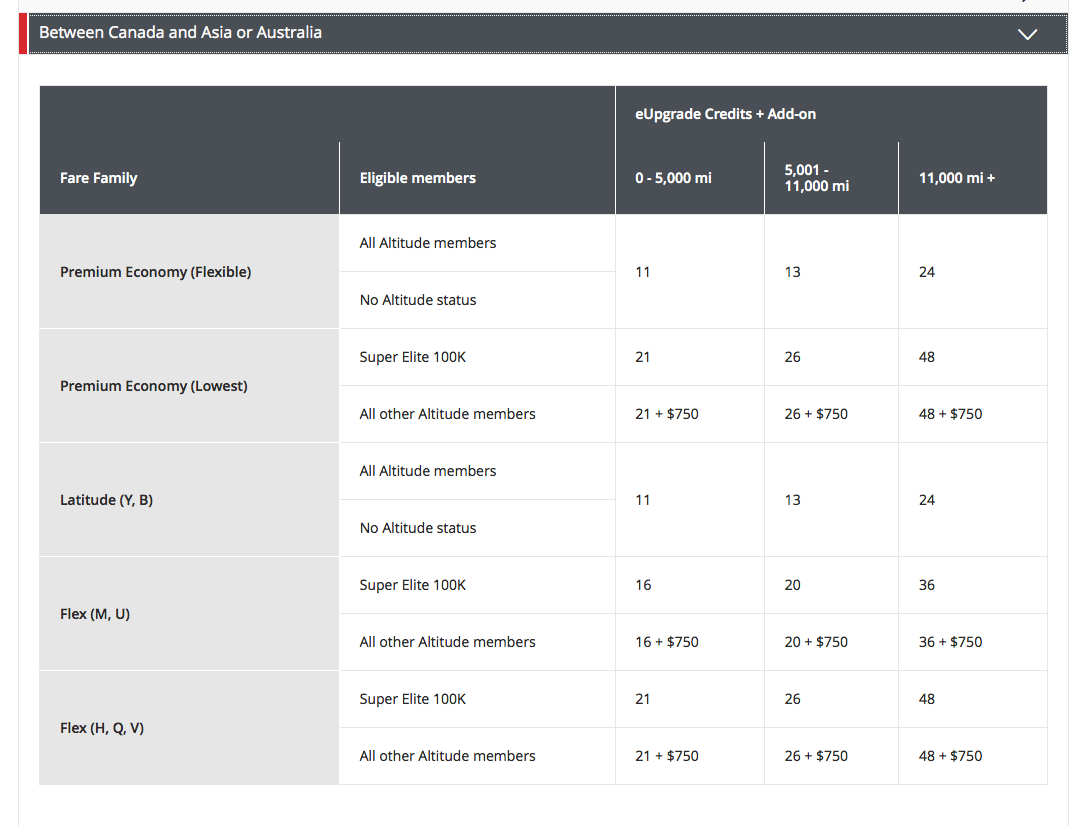Collapse the section using the white chevron arrow
Image resolution: width=1078 pixels, height=826 pixels.
point(1027,34)
